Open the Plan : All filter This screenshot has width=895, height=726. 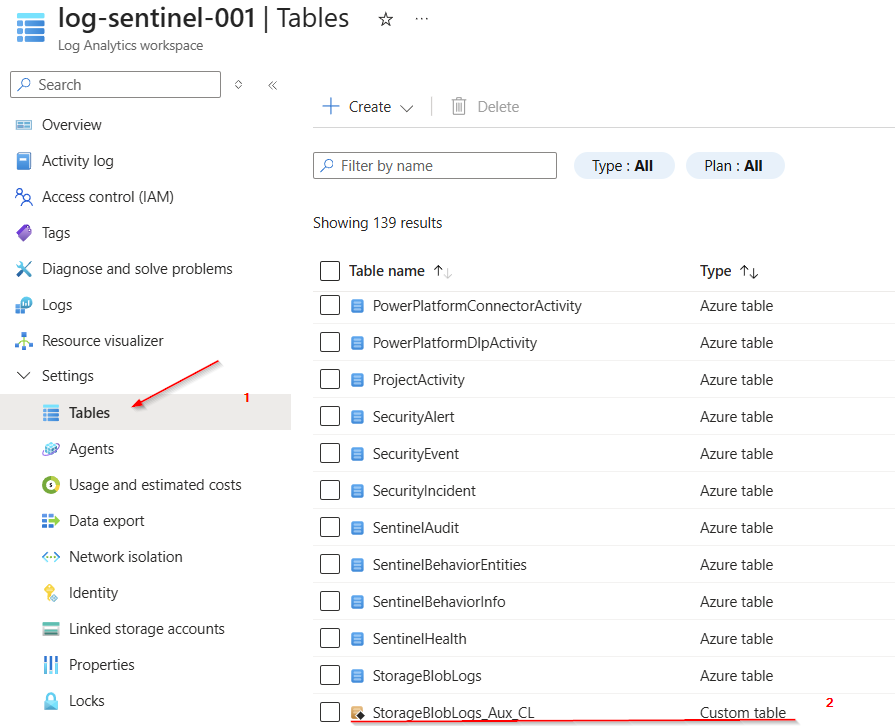pyautogui.click(x=734, y=166)
